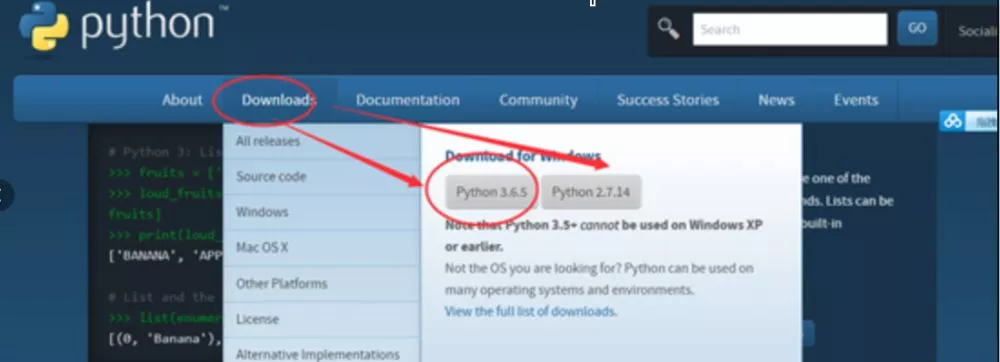
Task: Open the News menu
Action: coord(776,100)
